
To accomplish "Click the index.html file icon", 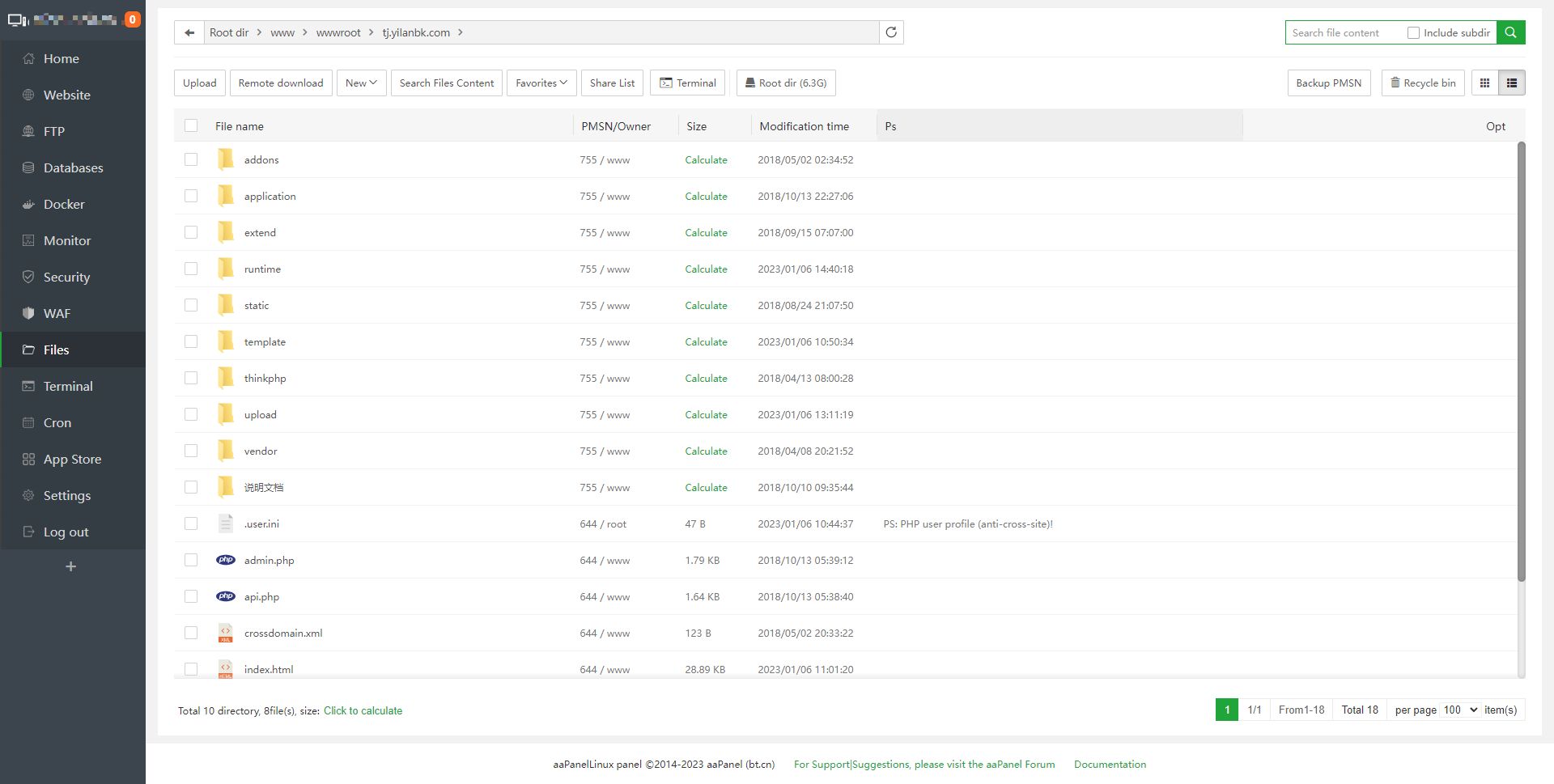I will 226,669.
